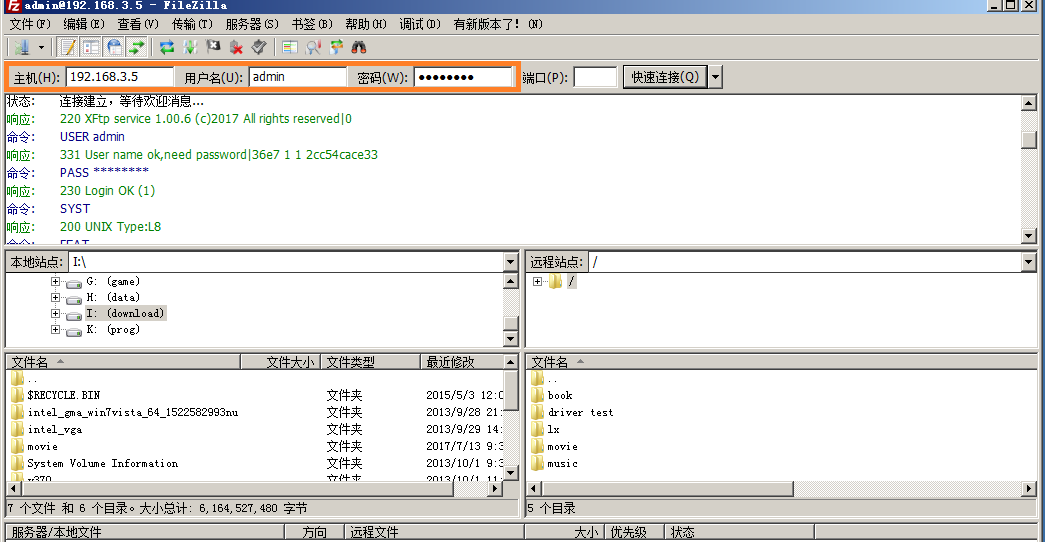Select the $RECYCLE.BIN local folder
Screen dimensions: 1045x542
pyautogui.click(x=63, y=395)
